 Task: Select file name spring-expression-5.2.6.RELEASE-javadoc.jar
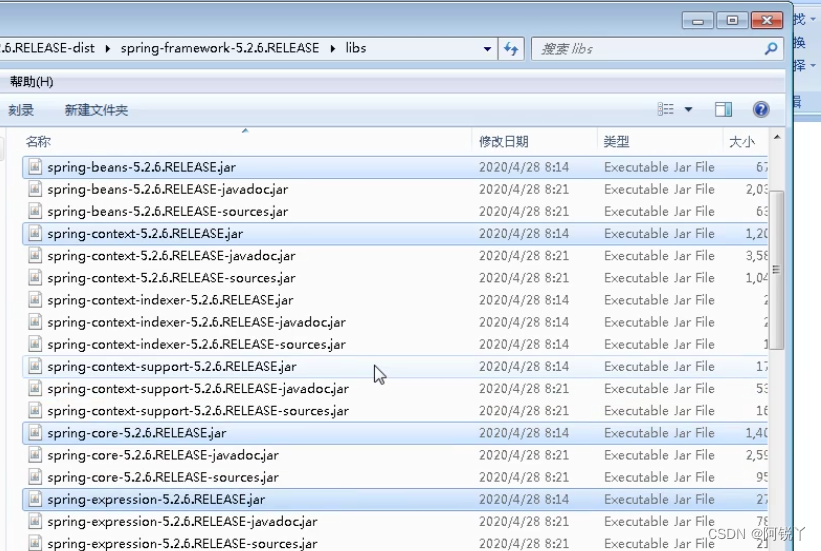[182, 522]
